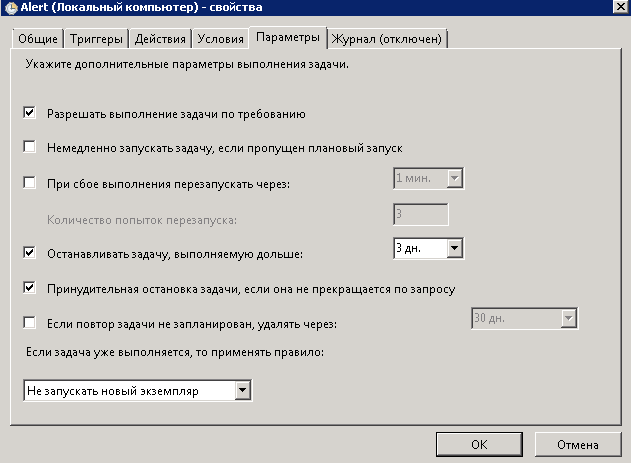Switch to the Общие tab
This screenshot has width=631, height=463.
click(38, 39)
